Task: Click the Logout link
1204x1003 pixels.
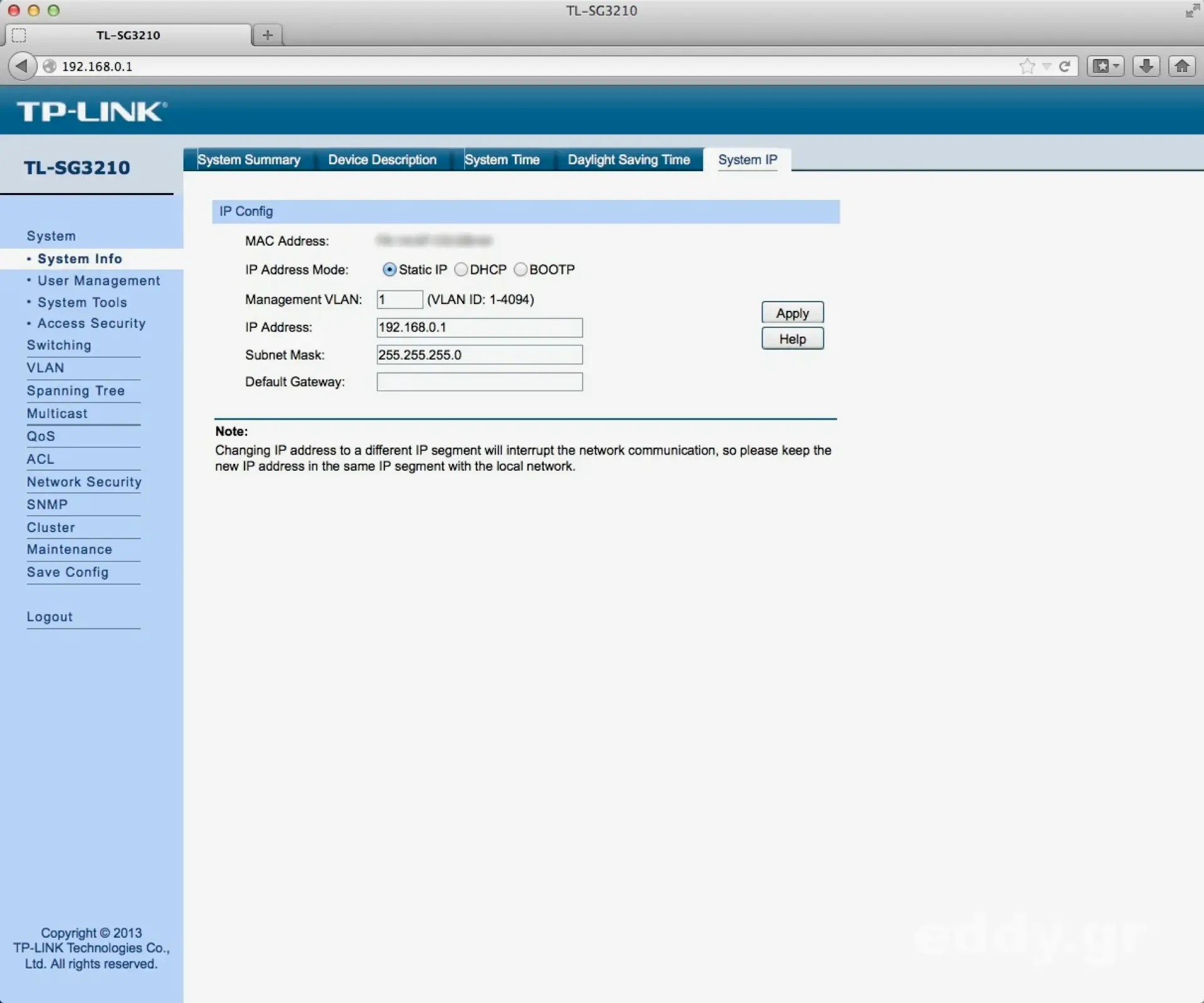Action: [50, 617]
